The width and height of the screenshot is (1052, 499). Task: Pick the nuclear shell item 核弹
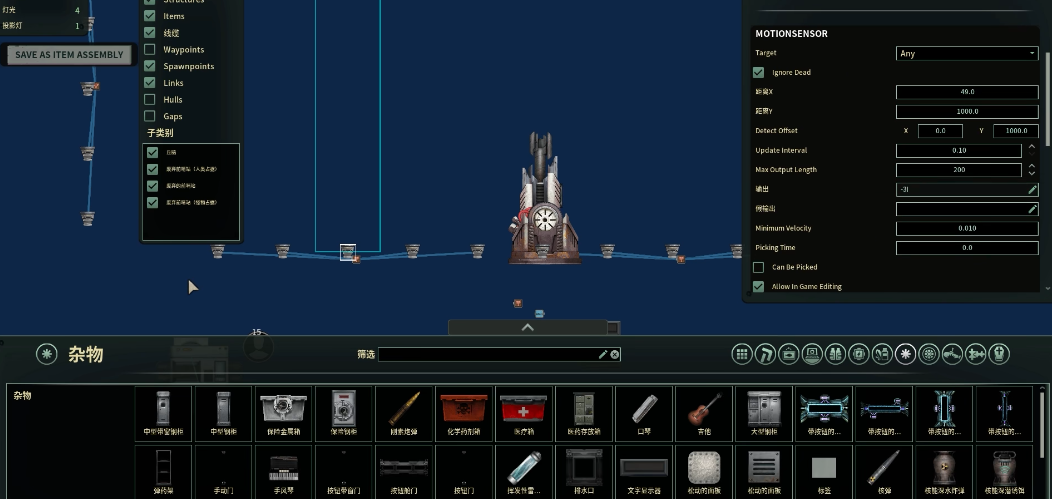[x=884, y=472]
